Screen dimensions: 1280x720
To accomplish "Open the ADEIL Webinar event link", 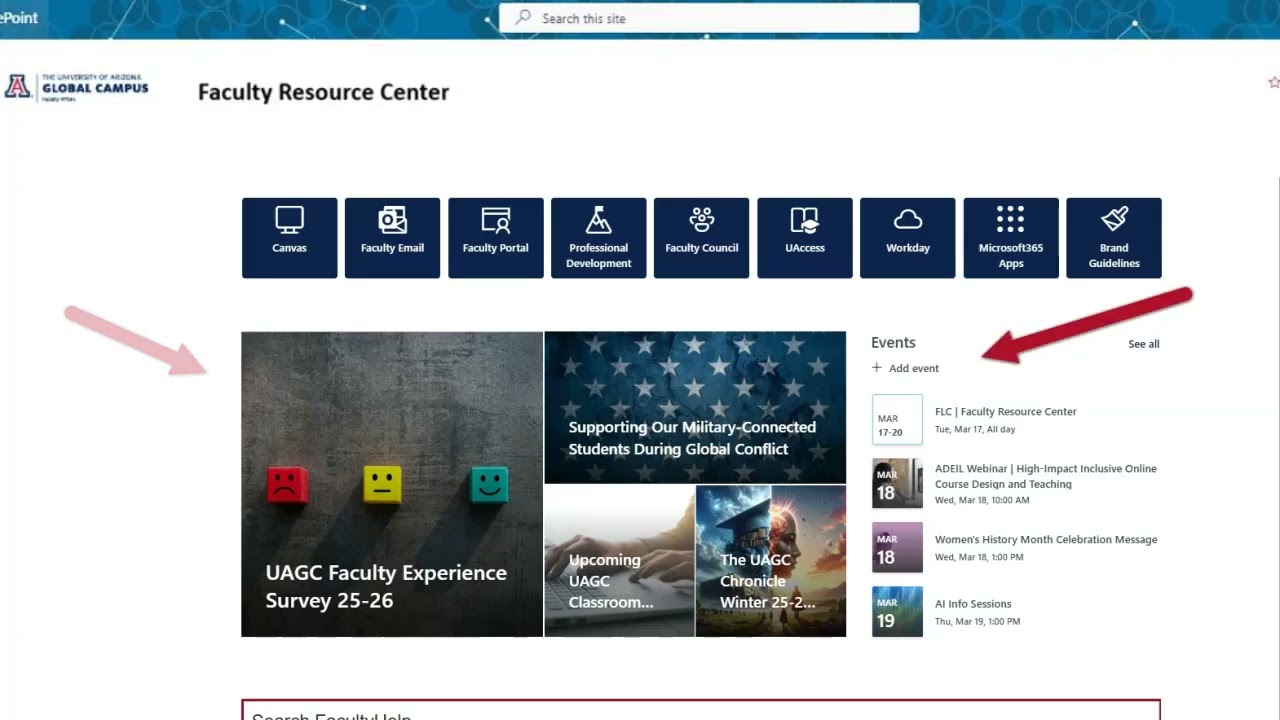I will click(1046, 476).
